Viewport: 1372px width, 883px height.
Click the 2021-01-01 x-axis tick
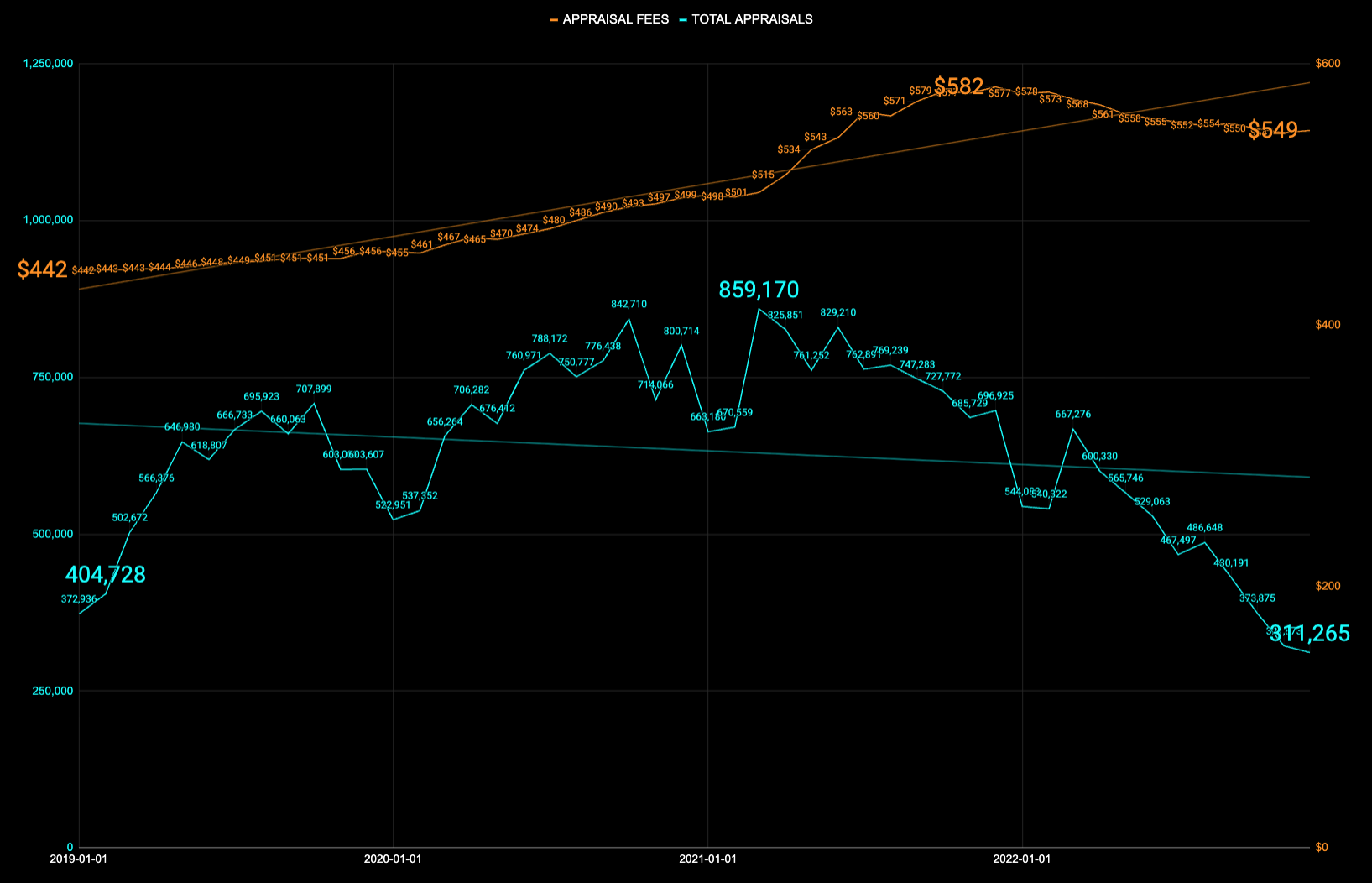point(707,859)
